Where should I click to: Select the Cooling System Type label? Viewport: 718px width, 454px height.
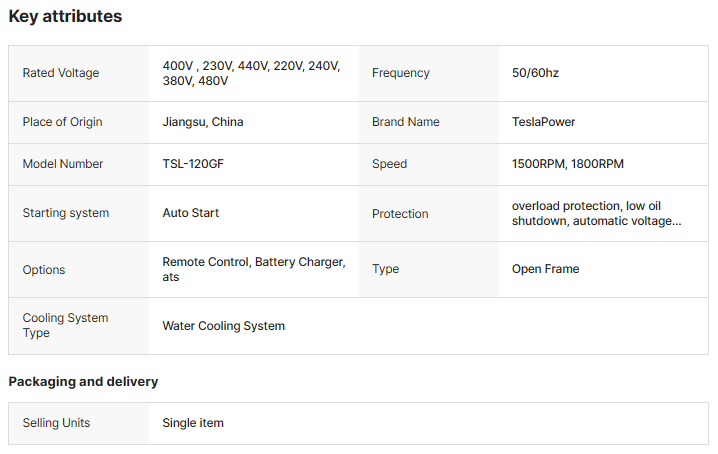[x=65, y=325]
